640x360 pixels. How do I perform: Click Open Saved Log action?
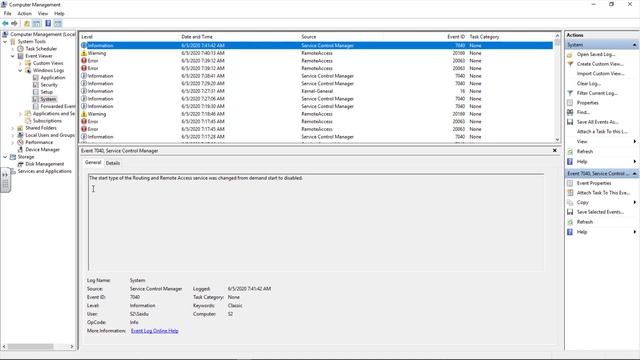pyautogui.click(x=596, y=54)
